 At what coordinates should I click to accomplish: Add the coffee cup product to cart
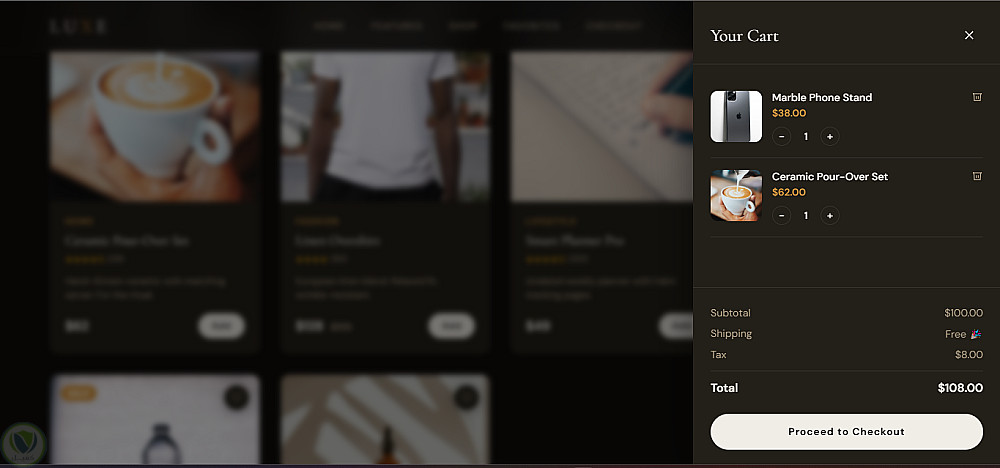[x=221, y=326]
